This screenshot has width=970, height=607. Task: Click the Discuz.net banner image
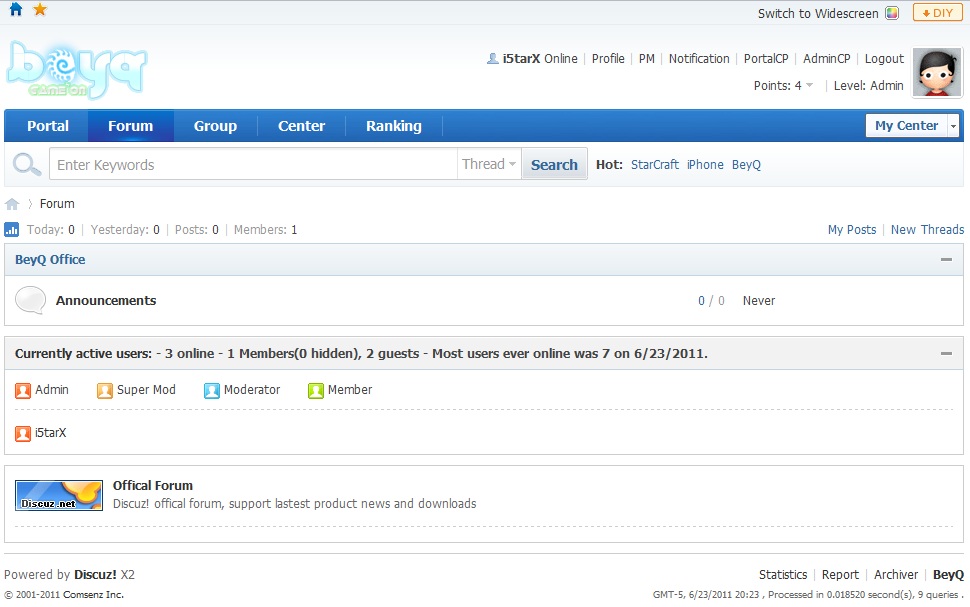coord(59,495)
